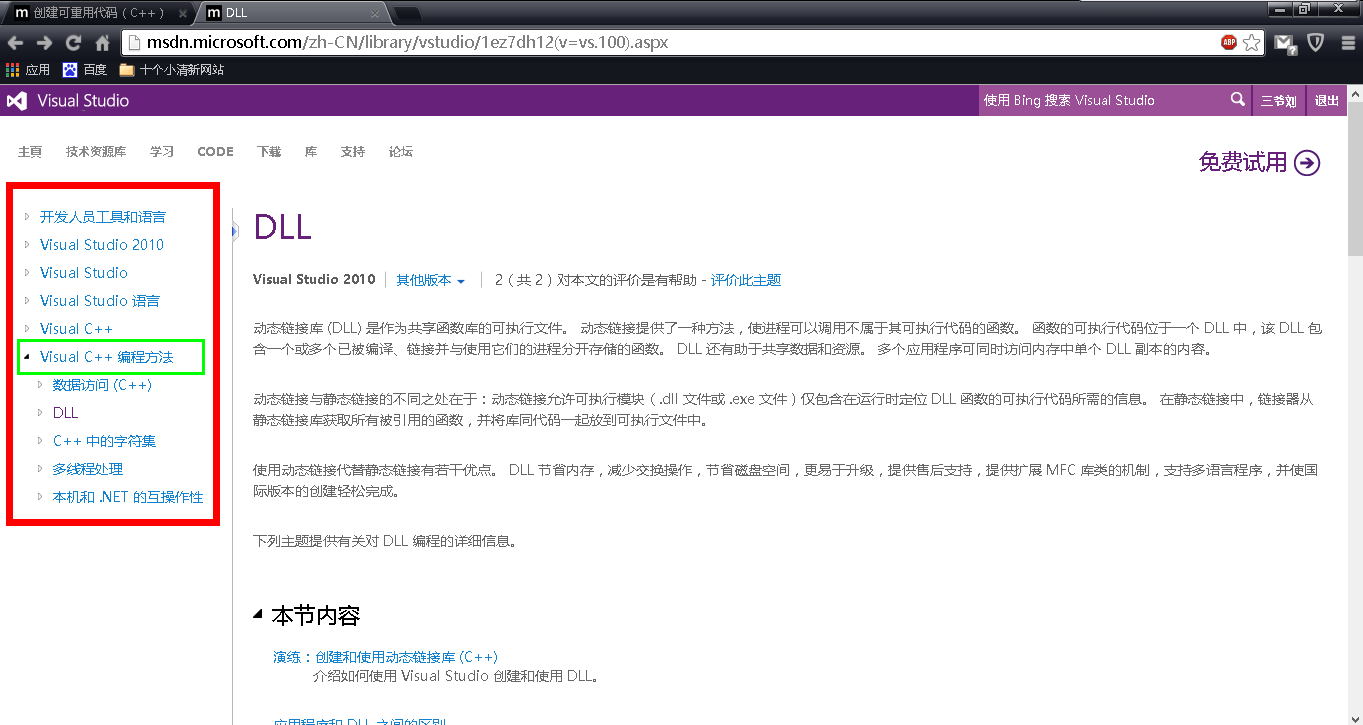This screenshot has height=725, width=1363.
Task: Open a new browser tab
Action: click(x=407, y=14)
